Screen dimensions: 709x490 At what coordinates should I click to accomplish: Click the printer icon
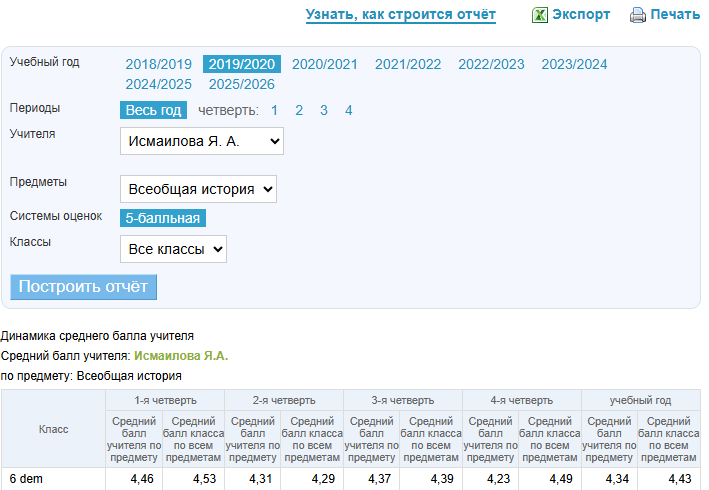coord(638,15)
